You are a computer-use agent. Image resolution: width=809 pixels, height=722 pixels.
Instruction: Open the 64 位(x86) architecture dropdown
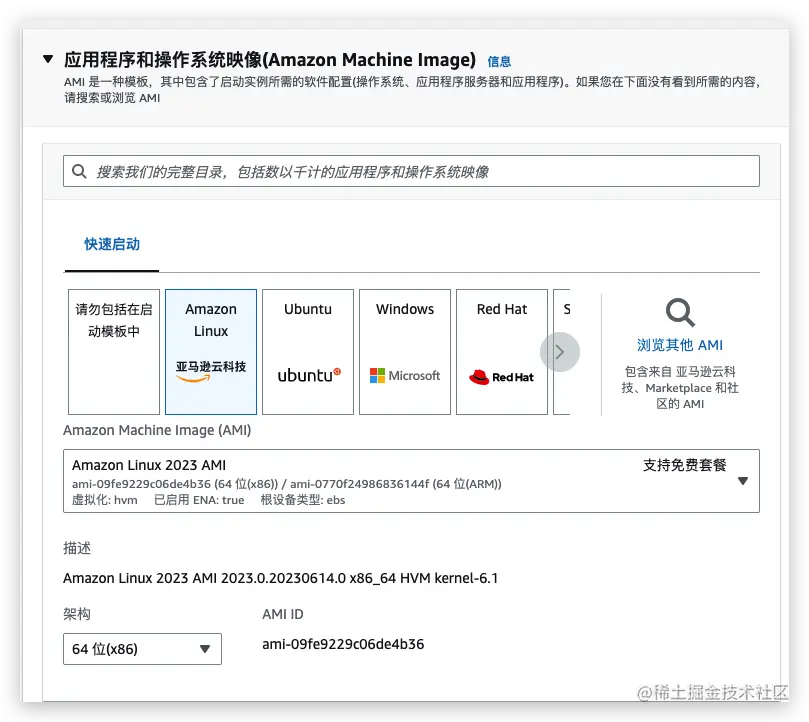(x=142, y=649)
